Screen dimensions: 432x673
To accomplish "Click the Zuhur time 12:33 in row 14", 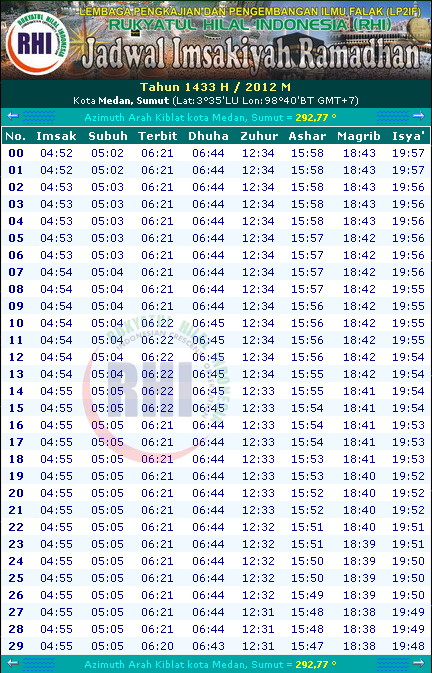I will coord(258,391).
